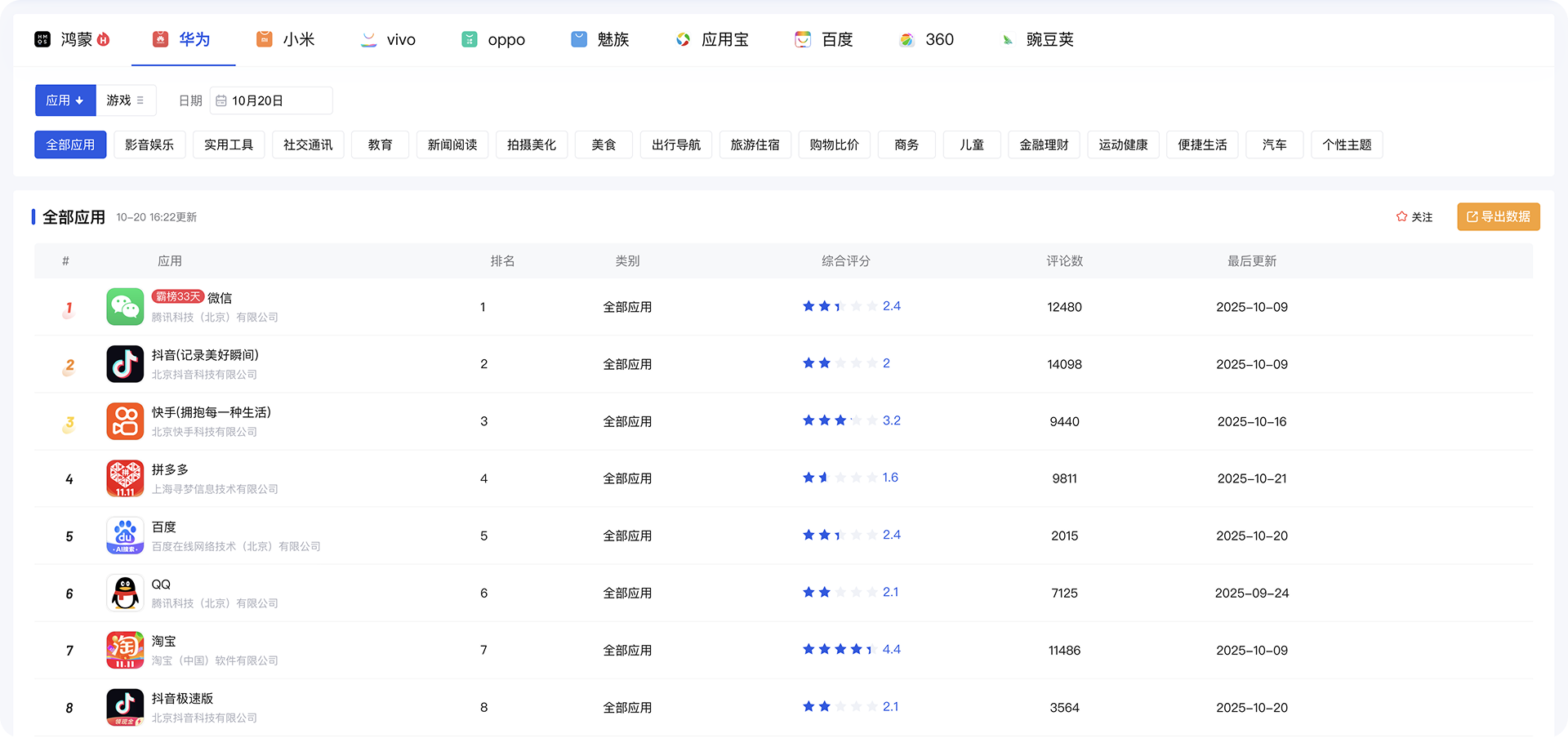Click the Douyin Lite (抖音极速版) icon

(x=125, y=707)
